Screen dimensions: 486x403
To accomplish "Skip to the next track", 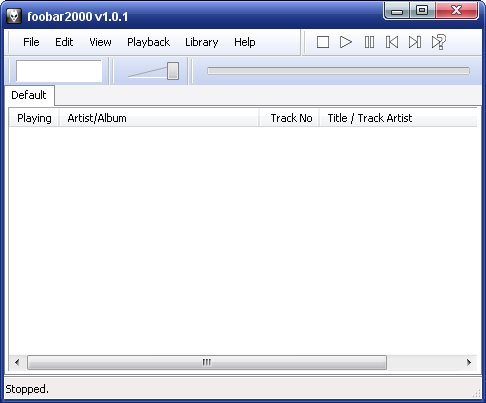I will point(415,42).
